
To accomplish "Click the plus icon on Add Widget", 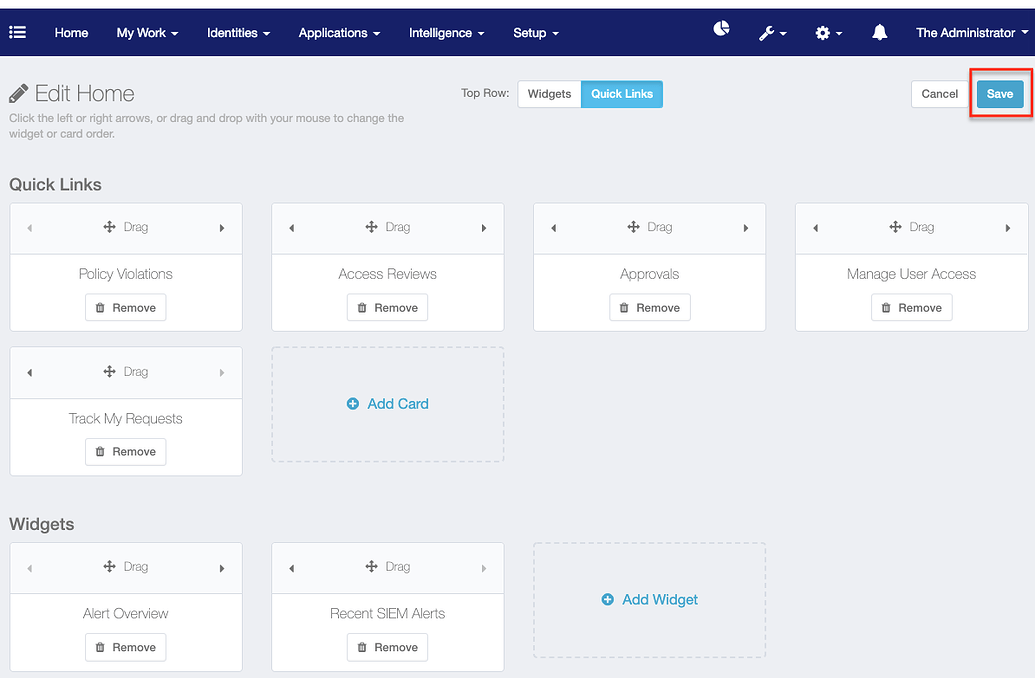I will [x=608, y=600].
